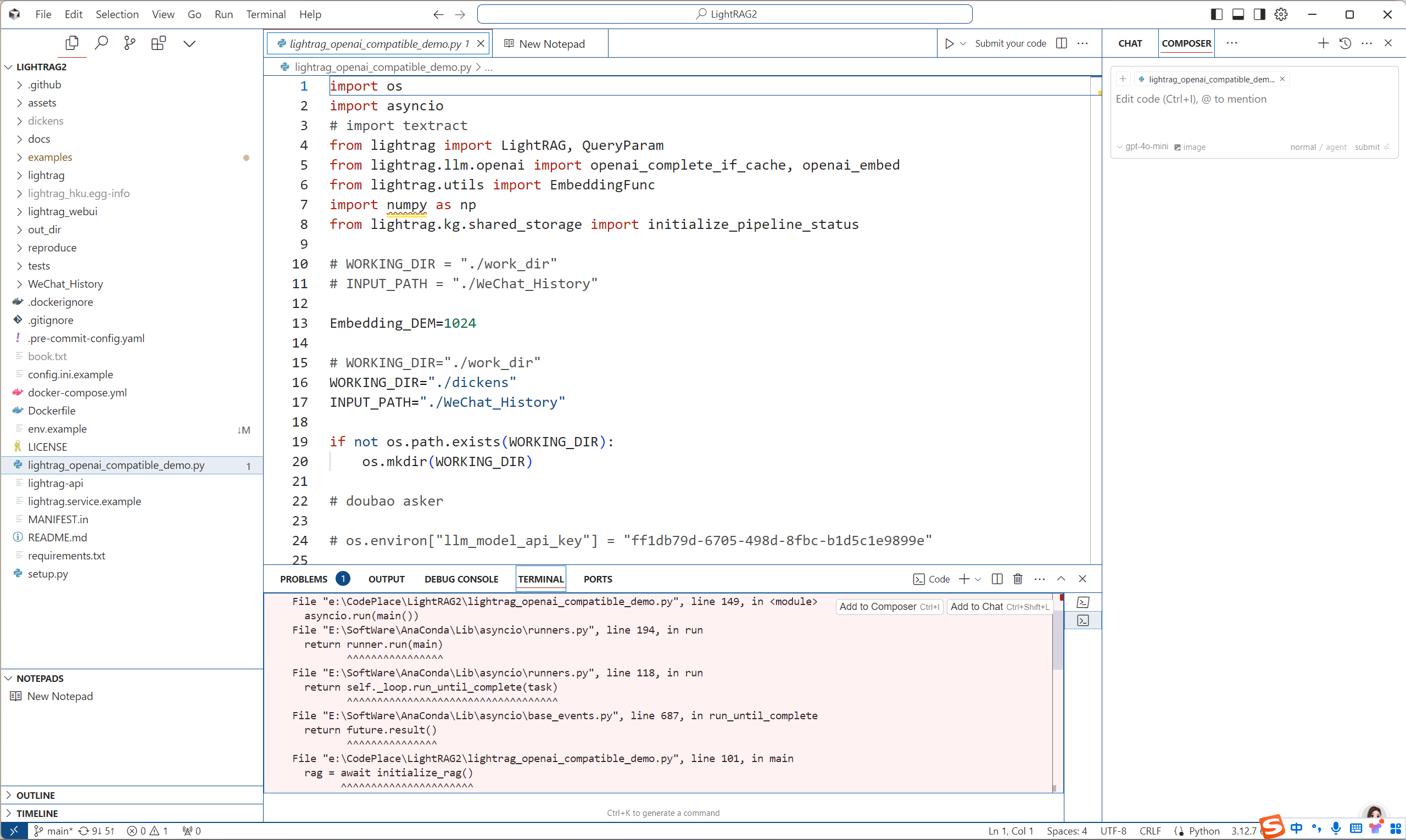The height and width of the screenshot is (840, 1406).
Task: Toggle the bottom panel layout button
Action: coord(1238,14)
